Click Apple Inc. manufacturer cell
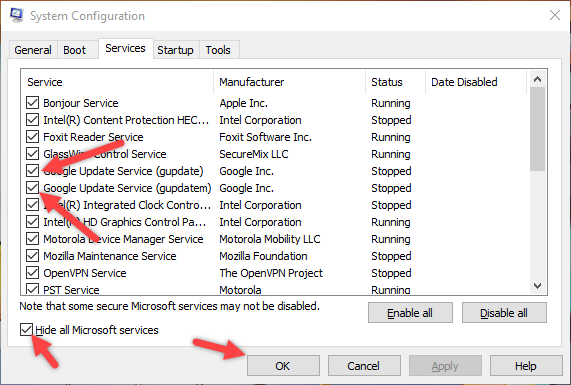 point(244,103)
